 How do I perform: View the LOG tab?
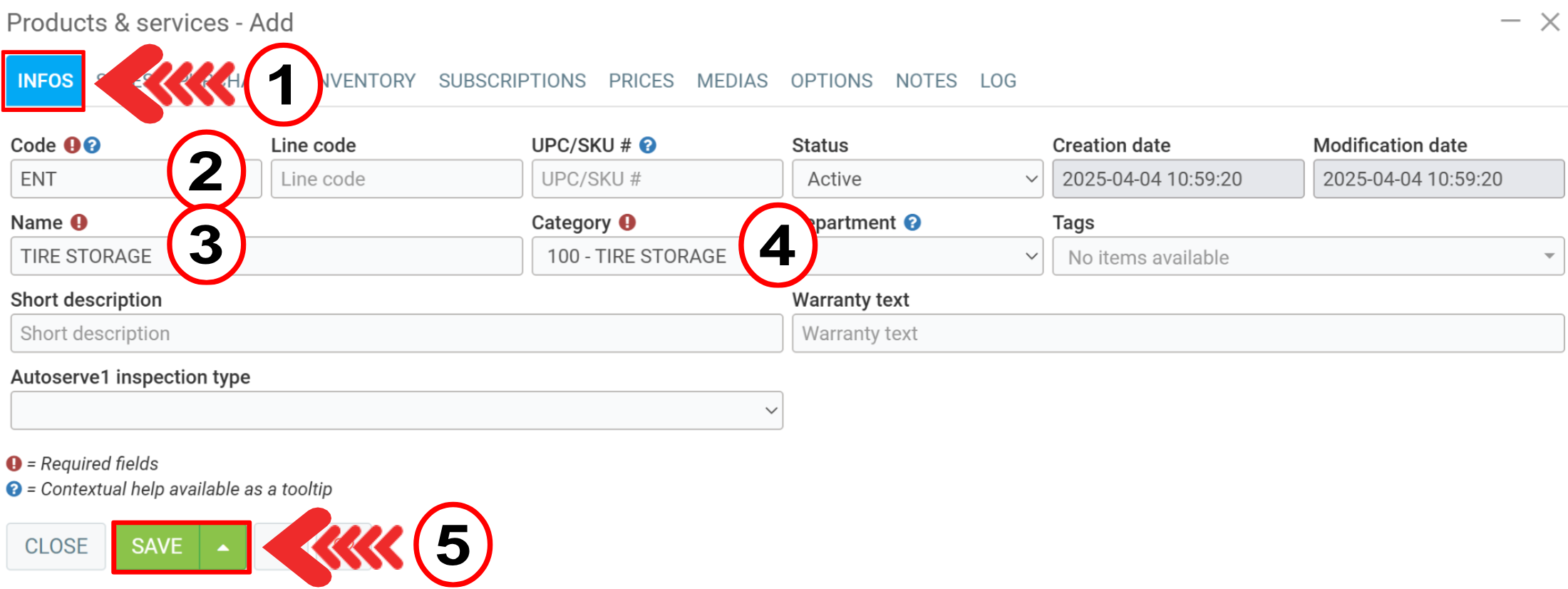pos(998,81)
